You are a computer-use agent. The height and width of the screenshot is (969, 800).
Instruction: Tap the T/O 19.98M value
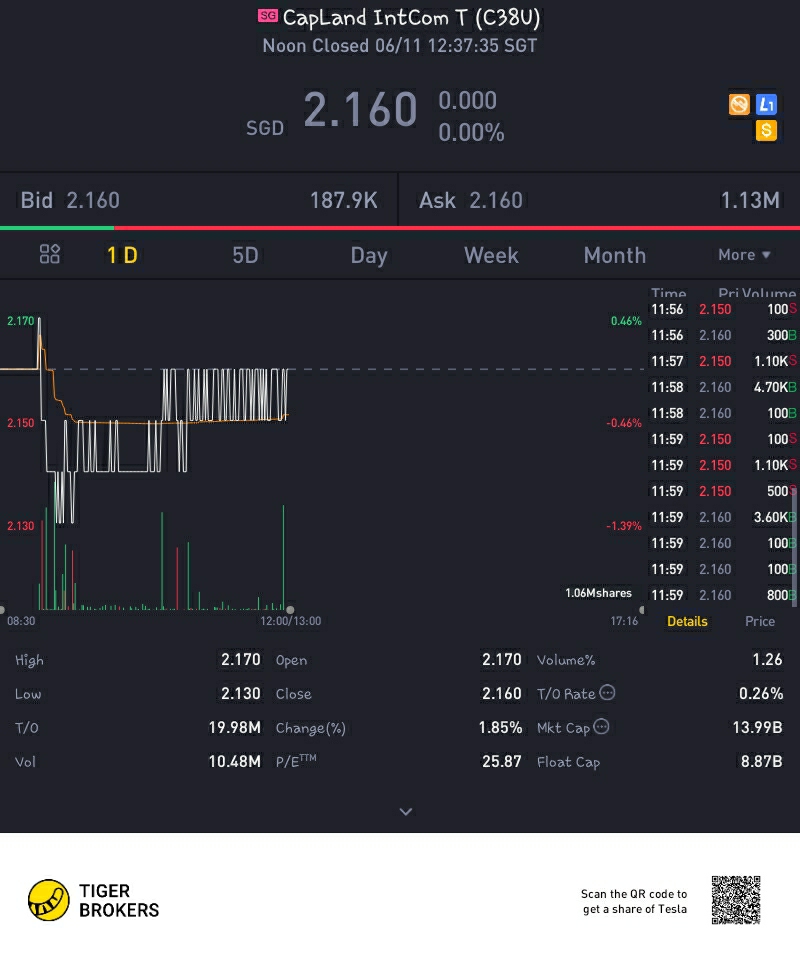coord(234,727)
